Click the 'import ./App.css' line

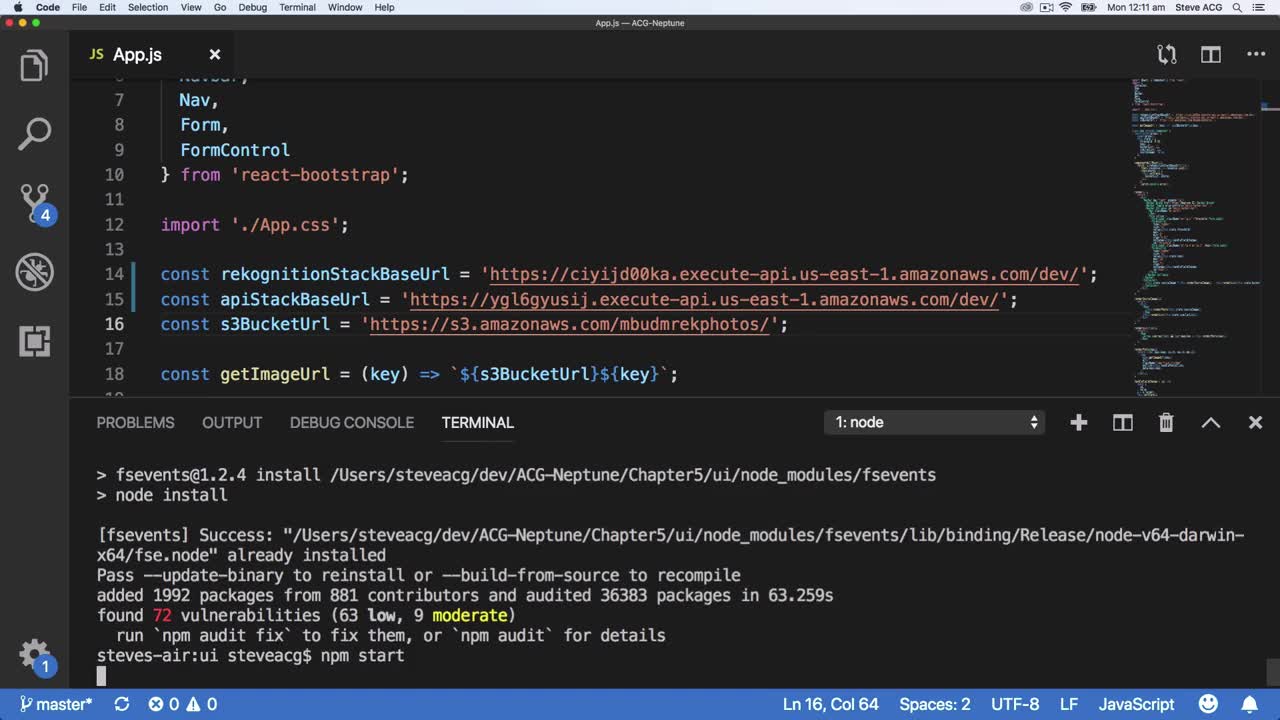pos(255,225)
